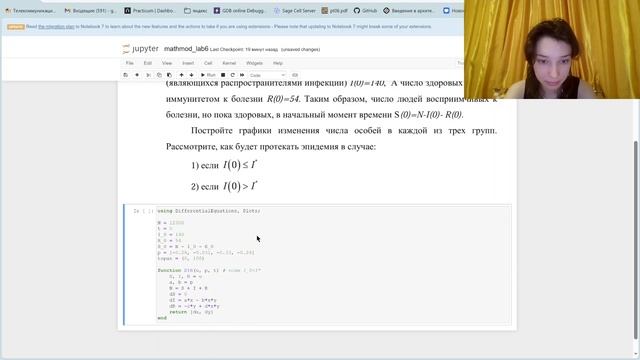Open the bookmark folder in the bar
The height and width of the screenshot is (360, 640).
(196, 11)
